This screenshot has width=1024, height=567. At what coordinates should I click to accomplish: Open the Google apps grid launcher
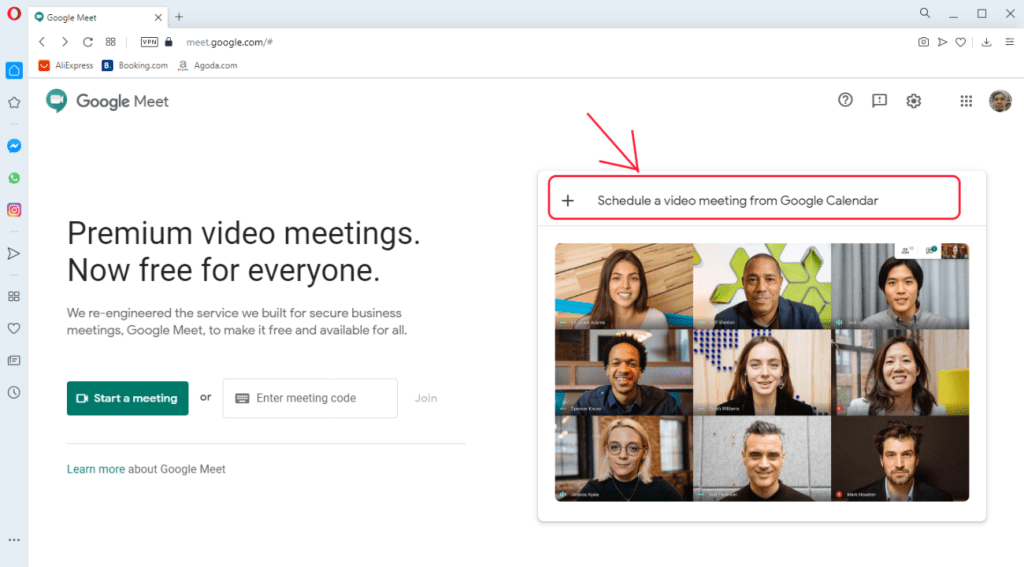point(966,101)
